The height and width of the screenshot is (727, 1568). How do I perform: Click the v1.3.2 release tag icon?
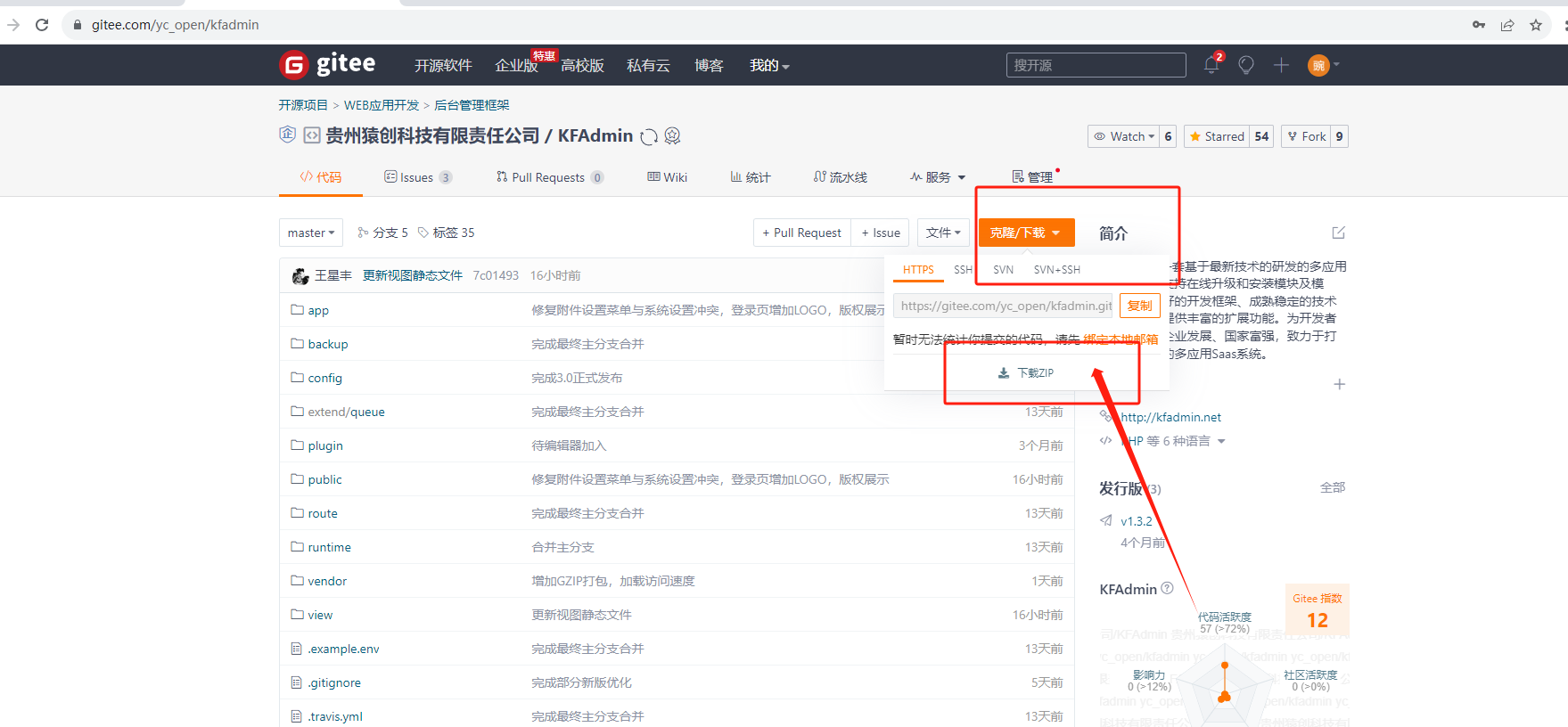click(1106, 520)
